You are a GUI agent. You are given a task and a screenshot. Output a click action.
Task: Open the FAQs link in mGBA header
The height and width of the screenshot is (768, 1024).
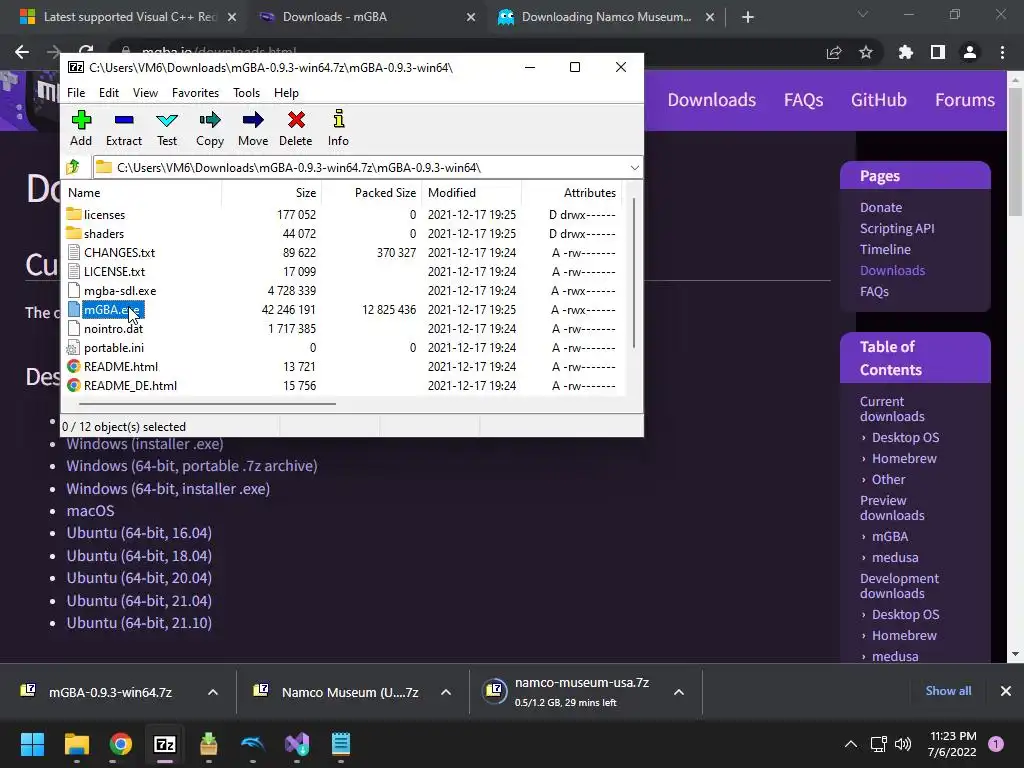coord(803,100)
